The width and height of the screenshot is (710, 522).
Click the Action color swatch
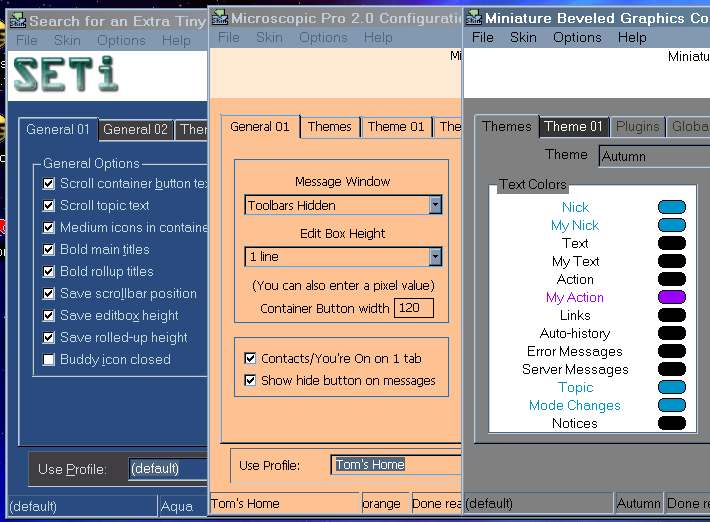(672, 279)
